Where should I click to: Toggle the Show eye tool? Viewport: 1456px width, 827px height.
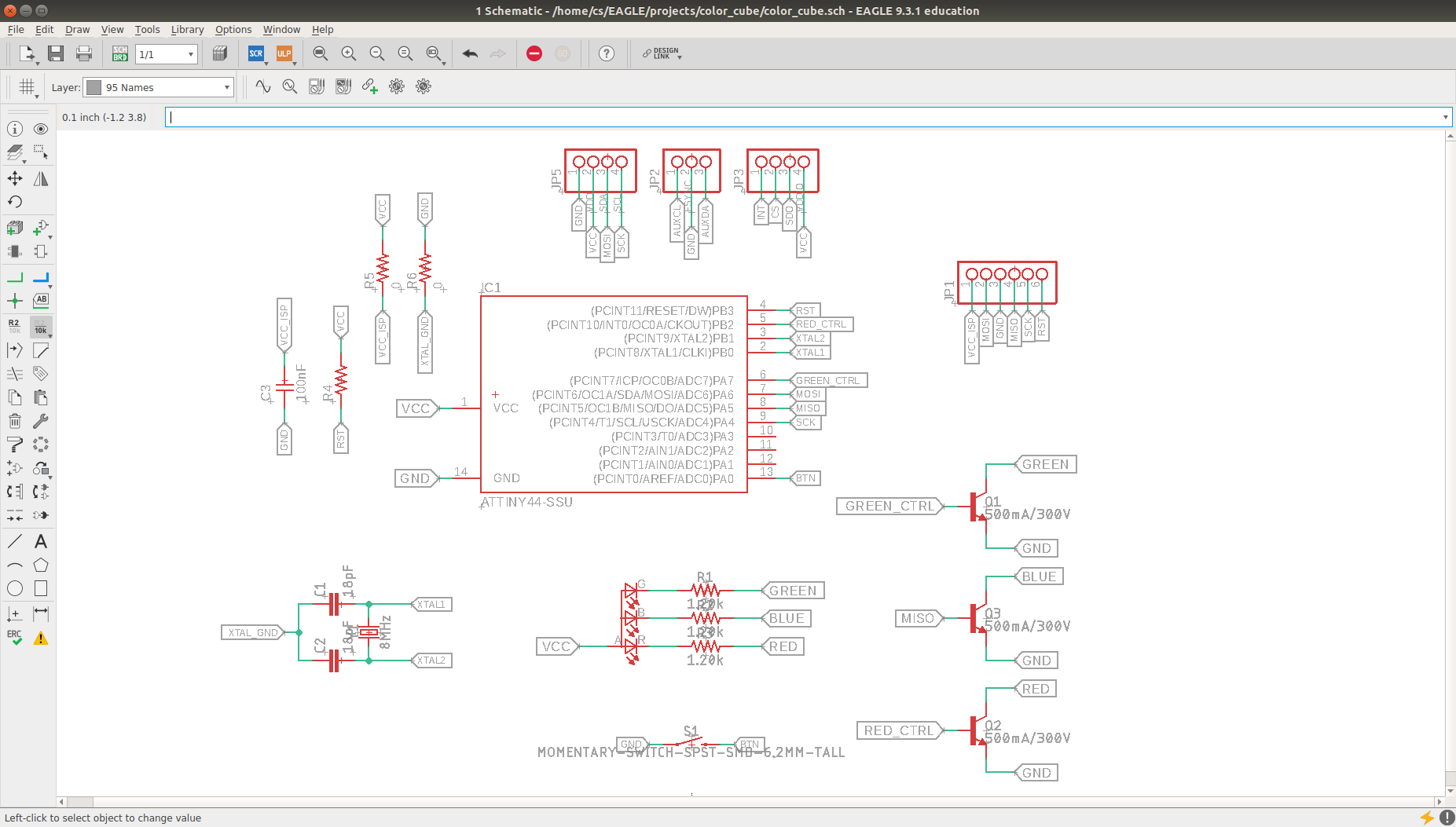click(x=41, y=129)
